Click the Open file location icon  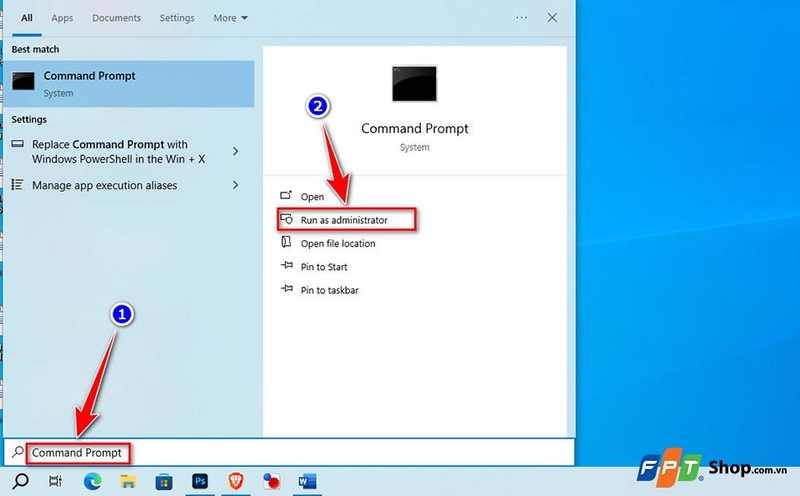[x=286, y=242]
